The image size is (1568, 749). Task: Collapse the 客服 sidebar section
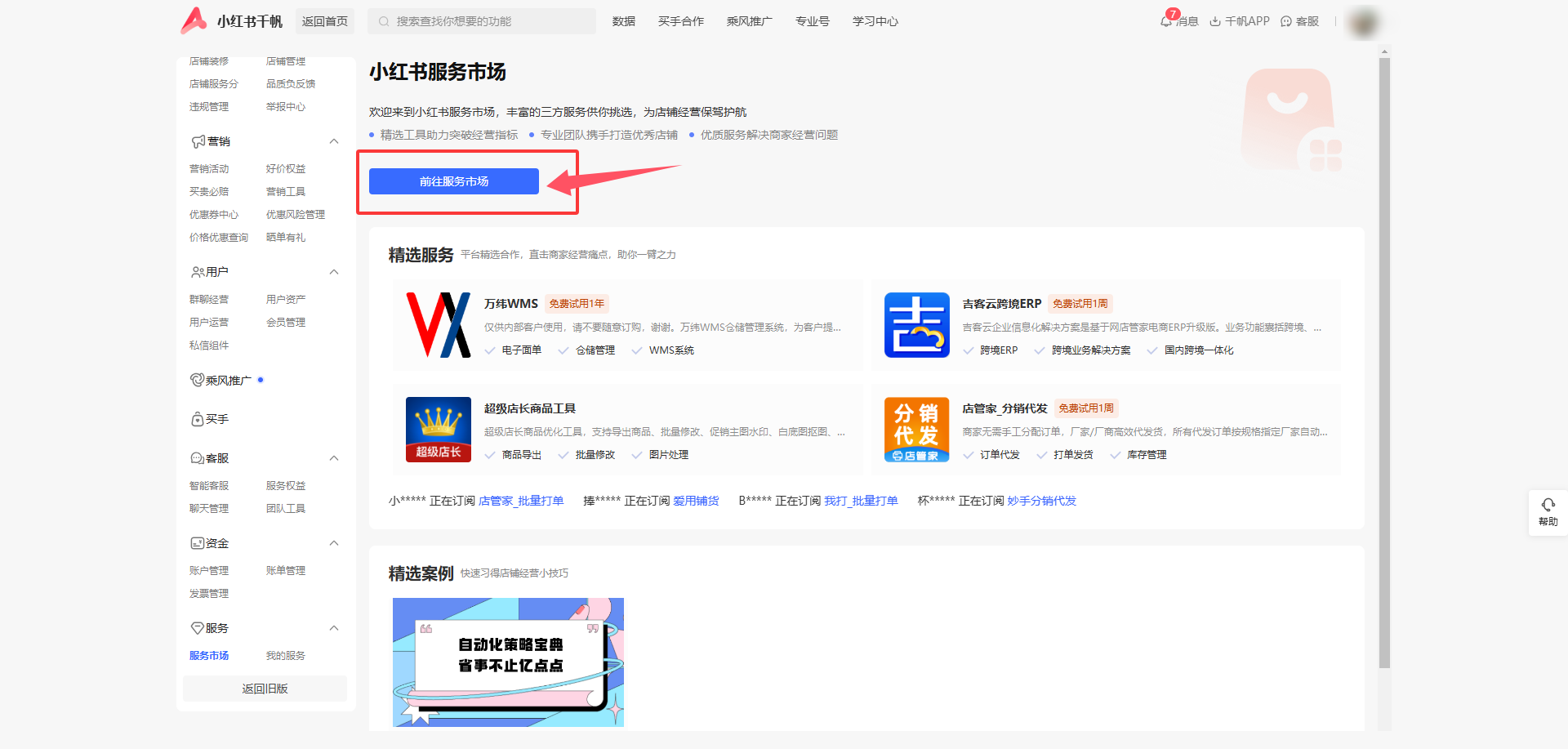coord(334,458)
